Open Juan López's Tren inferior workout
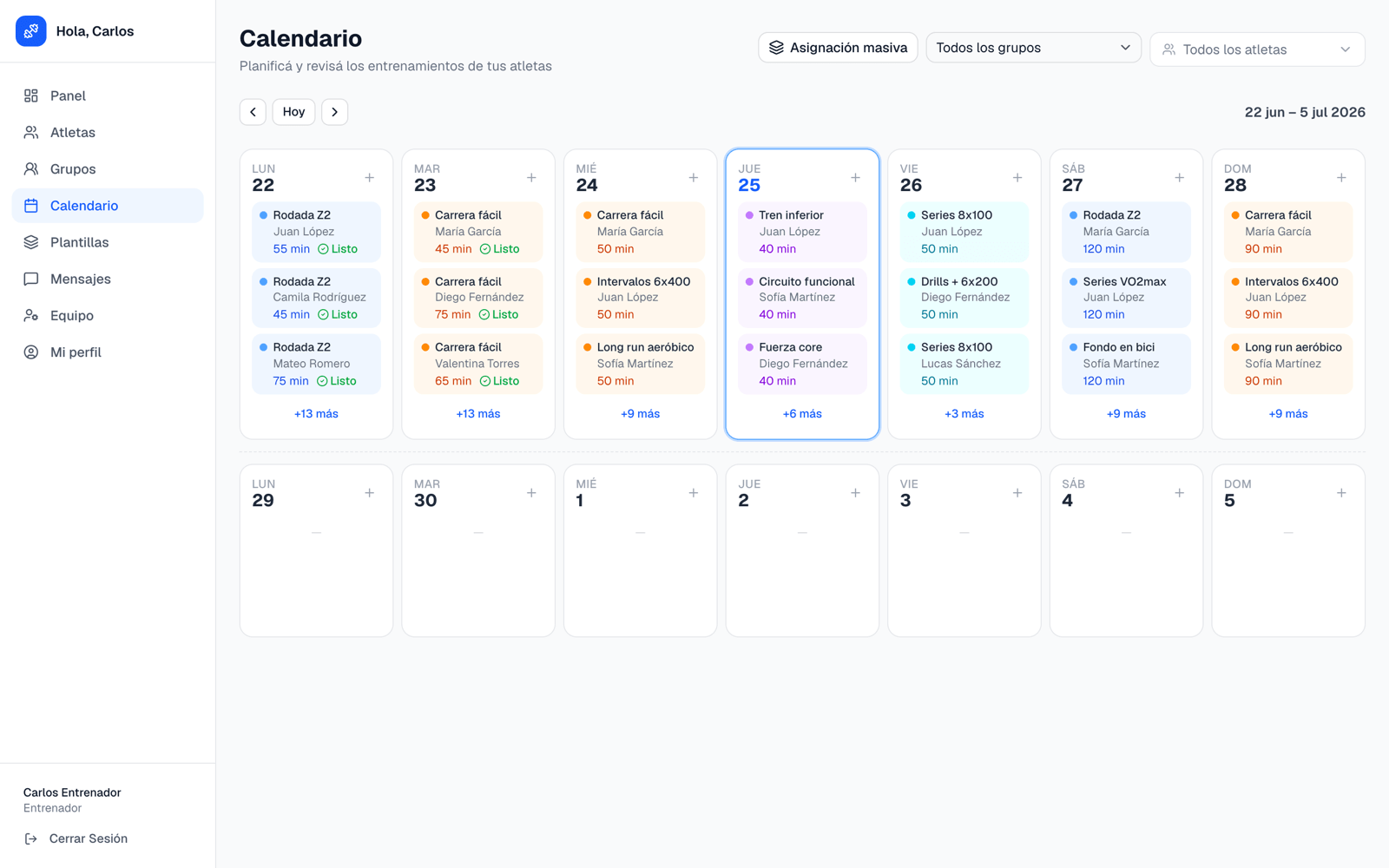This screenshot has height=868, width=1389. click(802, 232)
